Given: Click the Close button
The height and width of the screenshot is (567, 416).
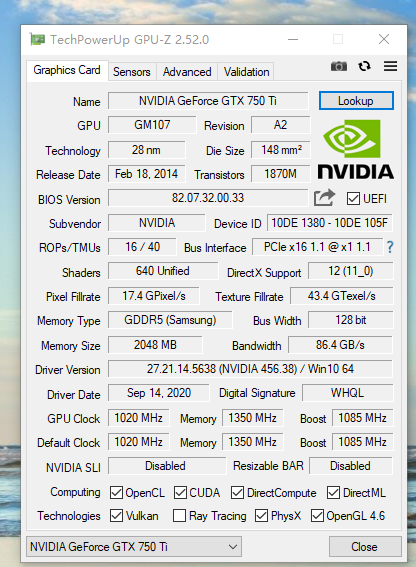Looking at the screenshot, I should pos(365,547).
